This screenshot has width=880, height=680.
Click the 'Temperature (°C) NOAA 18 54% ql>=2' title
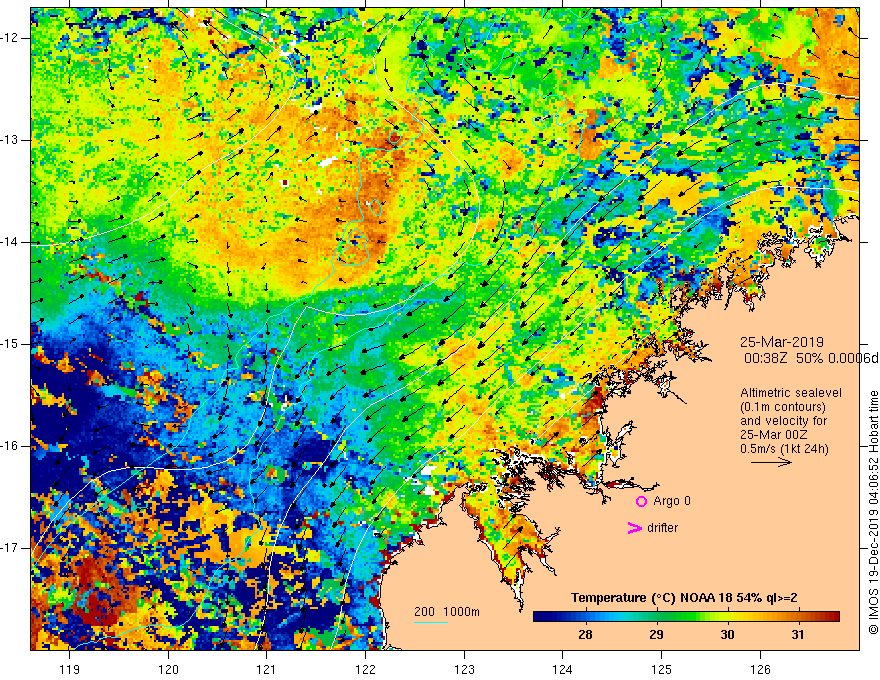684,598
